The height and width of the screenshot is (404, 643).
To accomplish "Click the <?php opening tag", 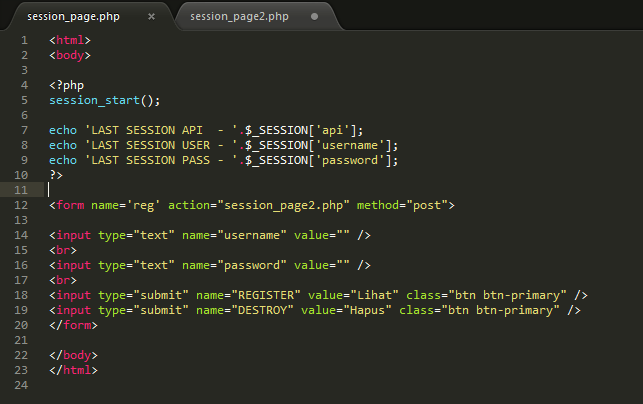I will 66,85.
